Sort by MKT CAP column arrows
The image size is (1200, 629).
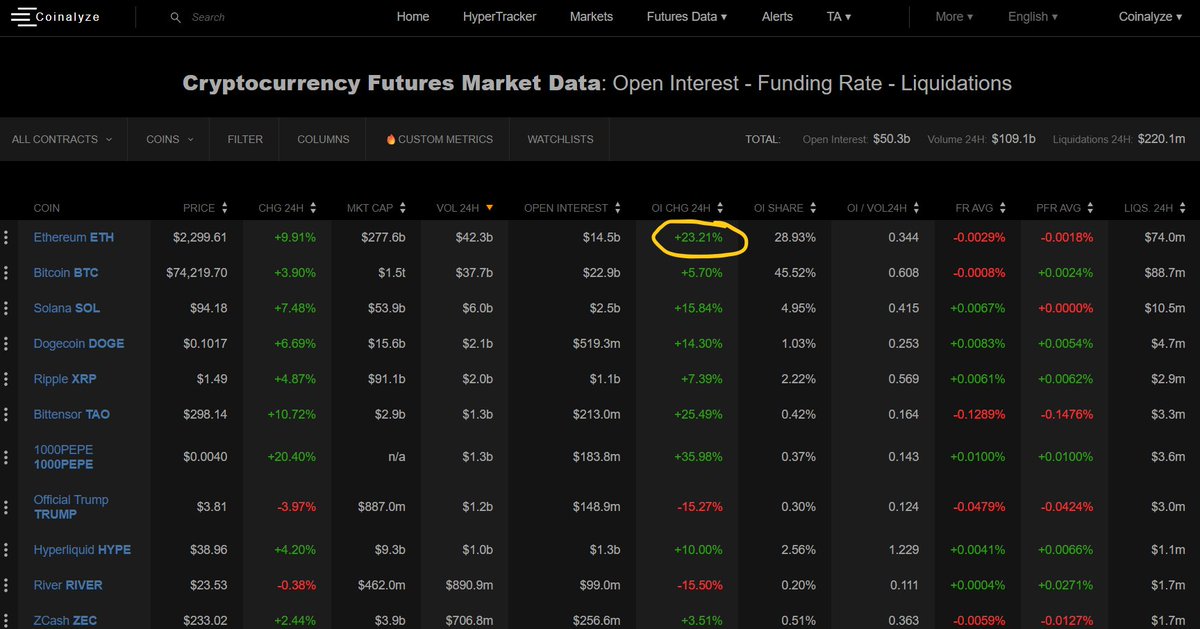coord(403,208)
